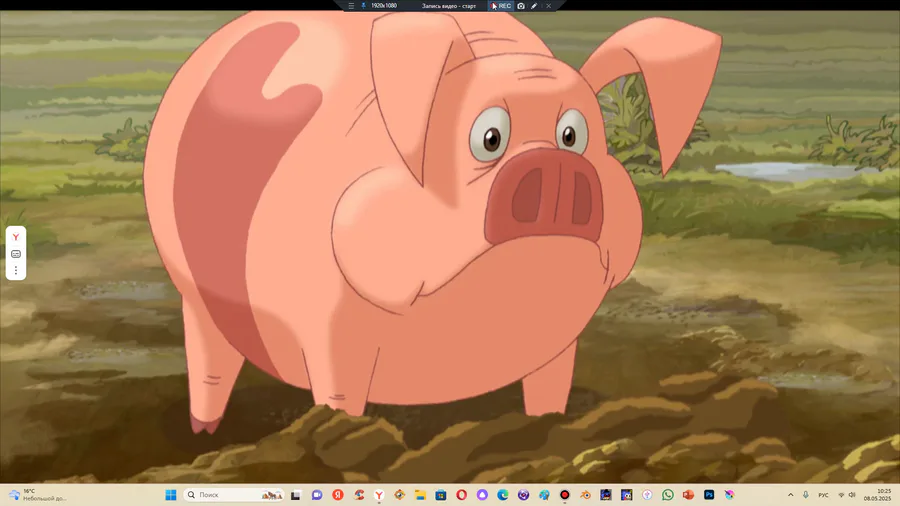900x506 pixels.
Task: Open the recorder hamburger menu
Action: pyautogui.click(x=351, y=6)
